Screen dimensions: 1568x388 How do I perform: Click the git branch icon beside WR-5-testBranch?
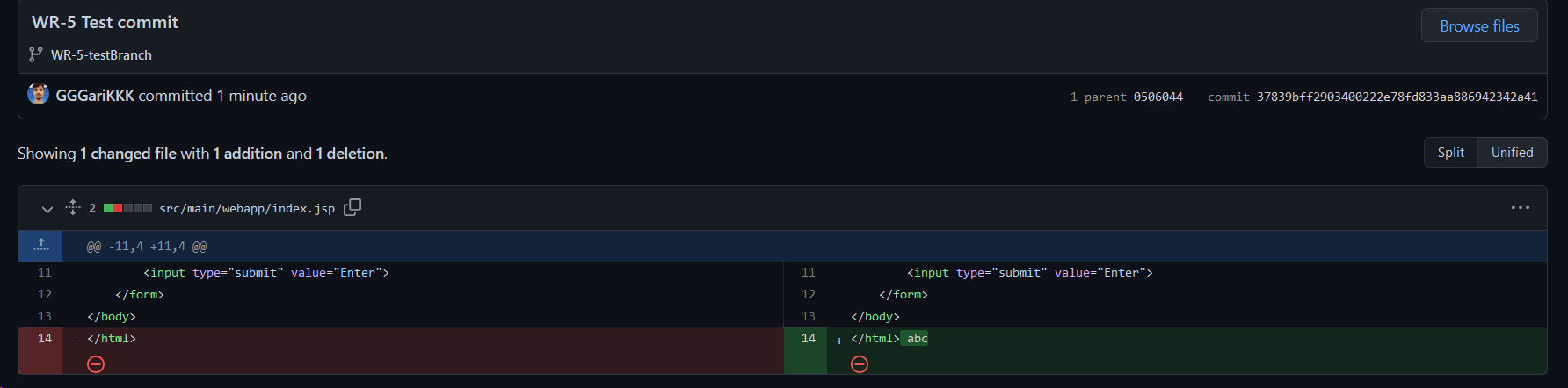(x=36, y=54)
